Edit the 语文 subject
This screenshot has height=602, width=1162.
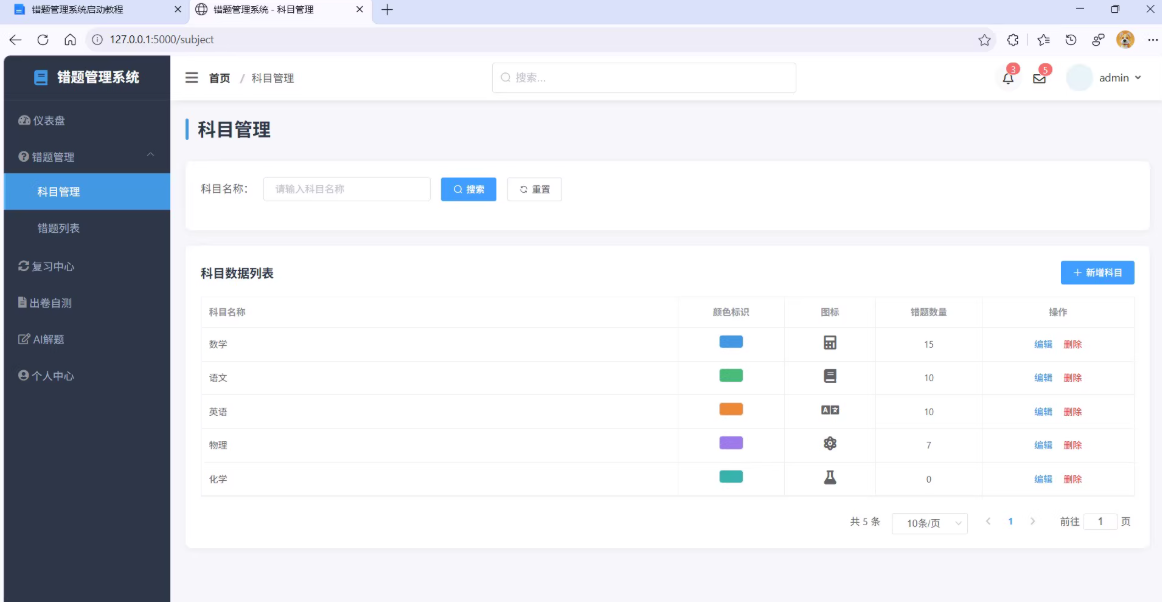[1043, 377]
